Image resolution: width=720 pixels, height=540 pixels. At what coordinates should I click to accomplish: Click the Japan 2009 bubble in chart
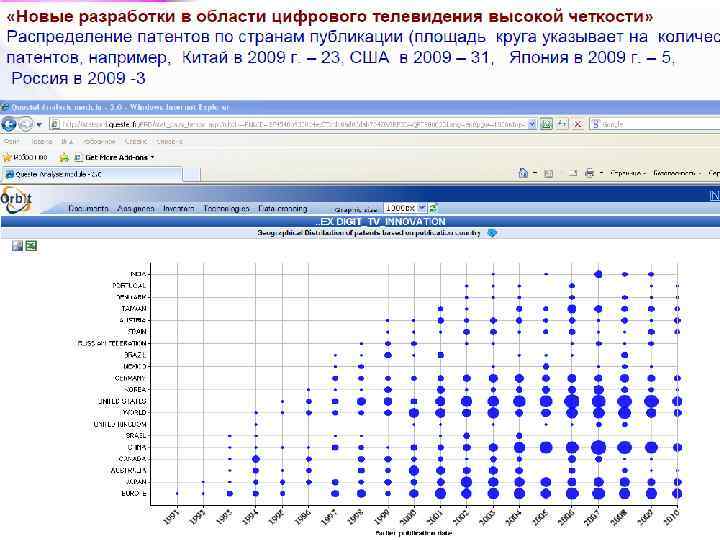tap(651, 482)
